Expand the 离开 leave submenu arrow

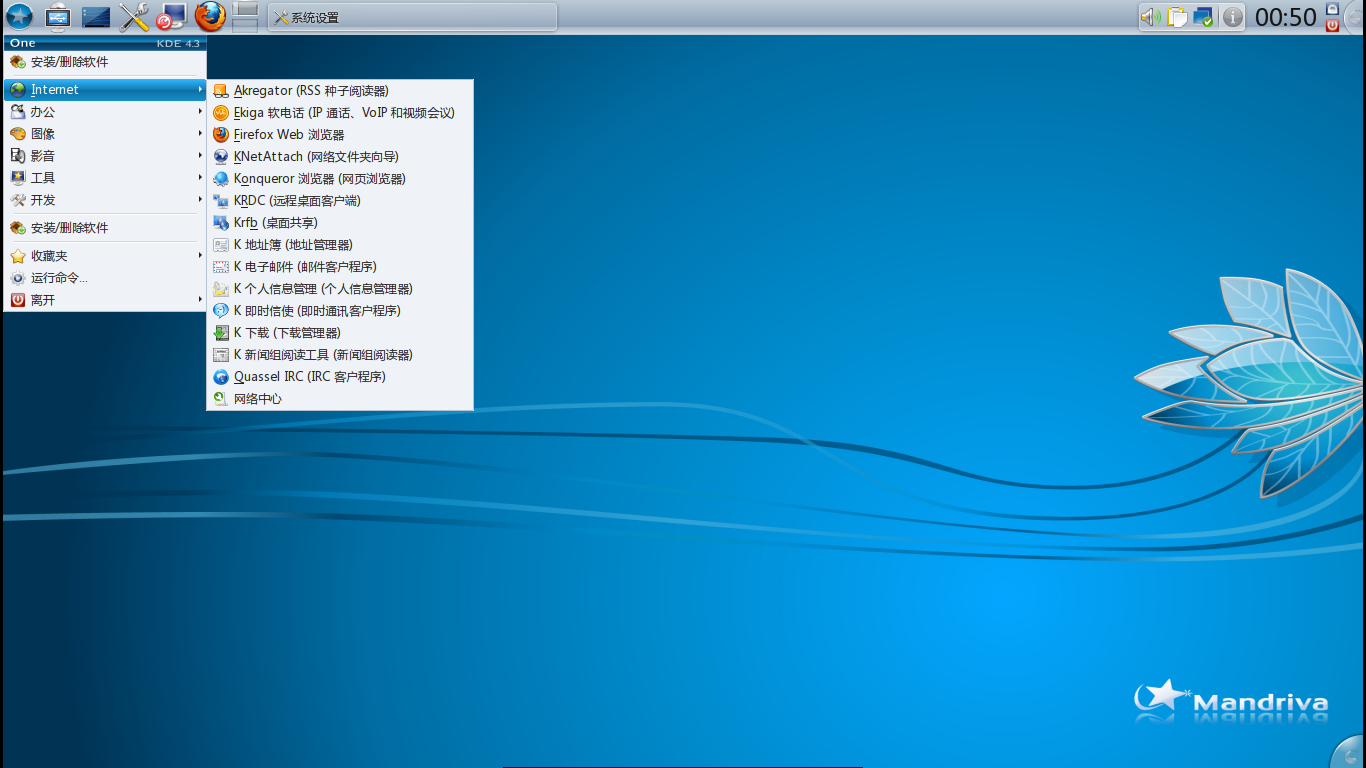[x=200, y=300]
